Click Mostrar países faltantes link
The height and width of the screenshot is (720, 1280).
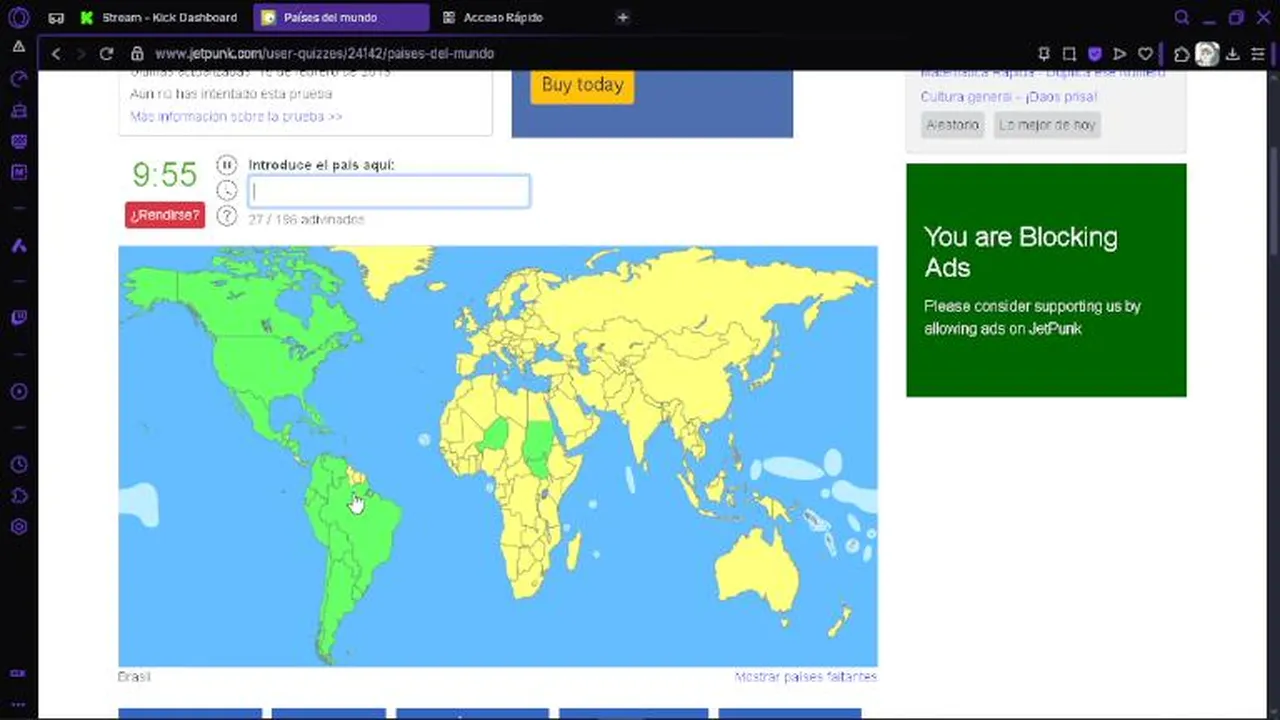pos(805,677)
